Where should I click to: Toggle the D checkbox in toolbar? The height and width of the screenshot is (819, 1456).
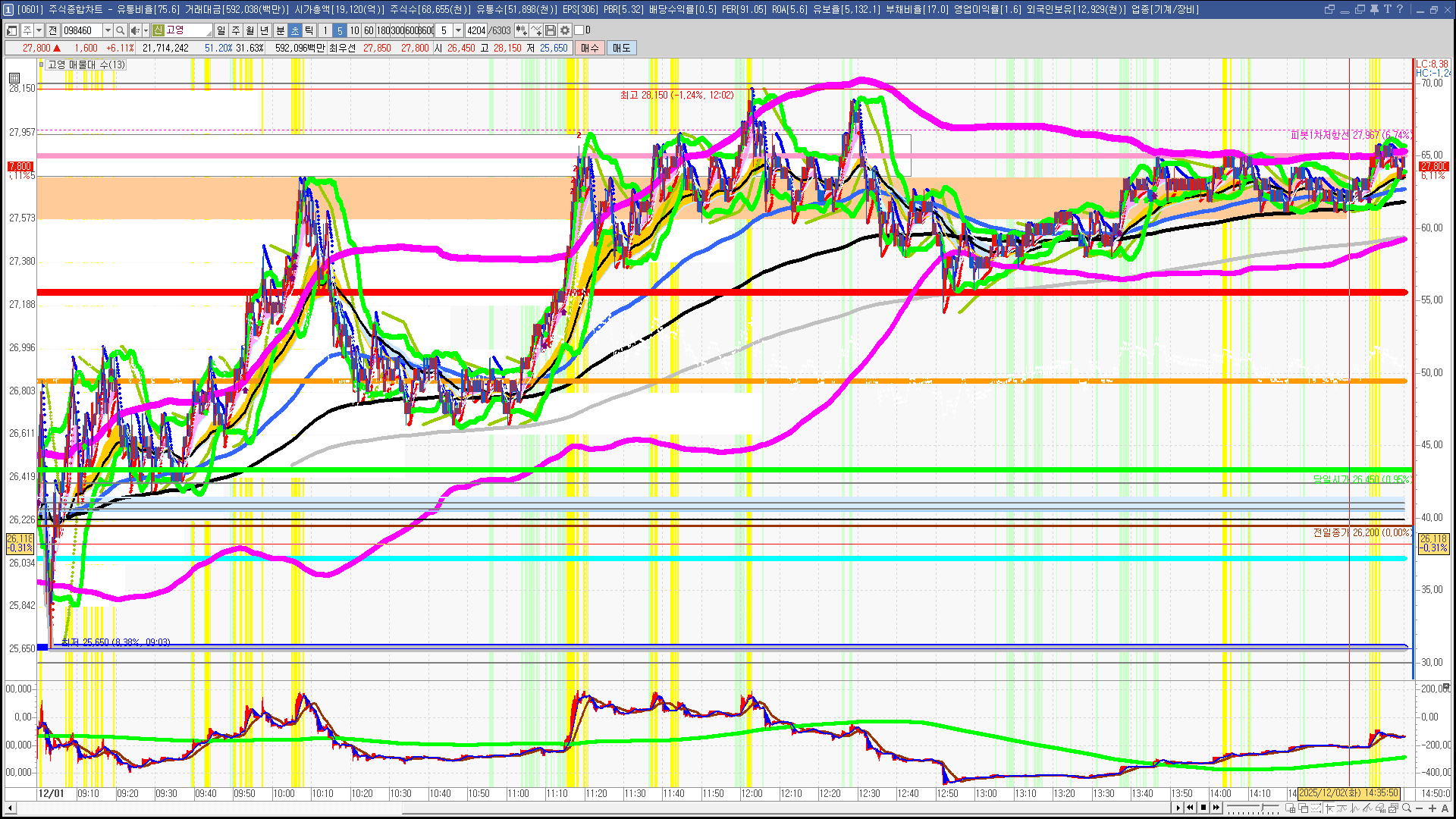pos(579,30)
